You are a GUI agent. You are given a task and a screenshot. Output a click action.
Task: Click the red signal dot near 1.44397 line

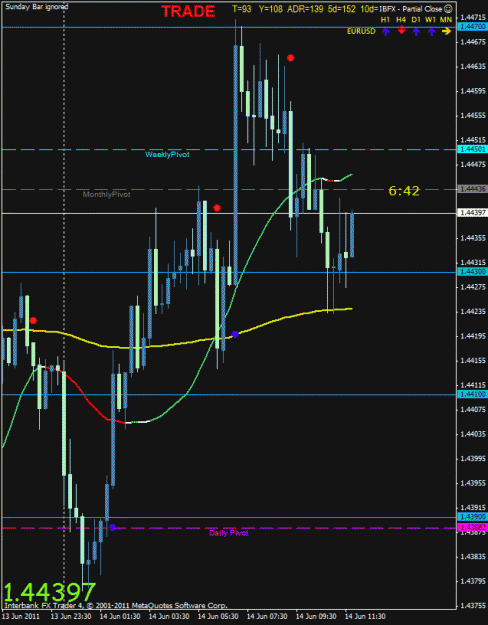tap(217, 208)
